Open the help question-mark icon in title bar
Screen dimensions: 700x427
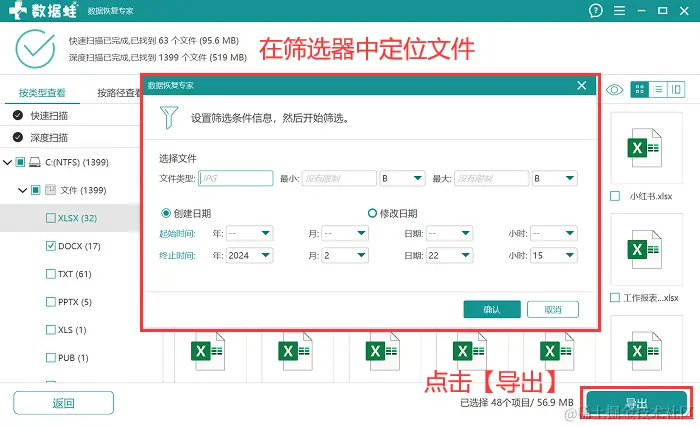click(596, 10)
